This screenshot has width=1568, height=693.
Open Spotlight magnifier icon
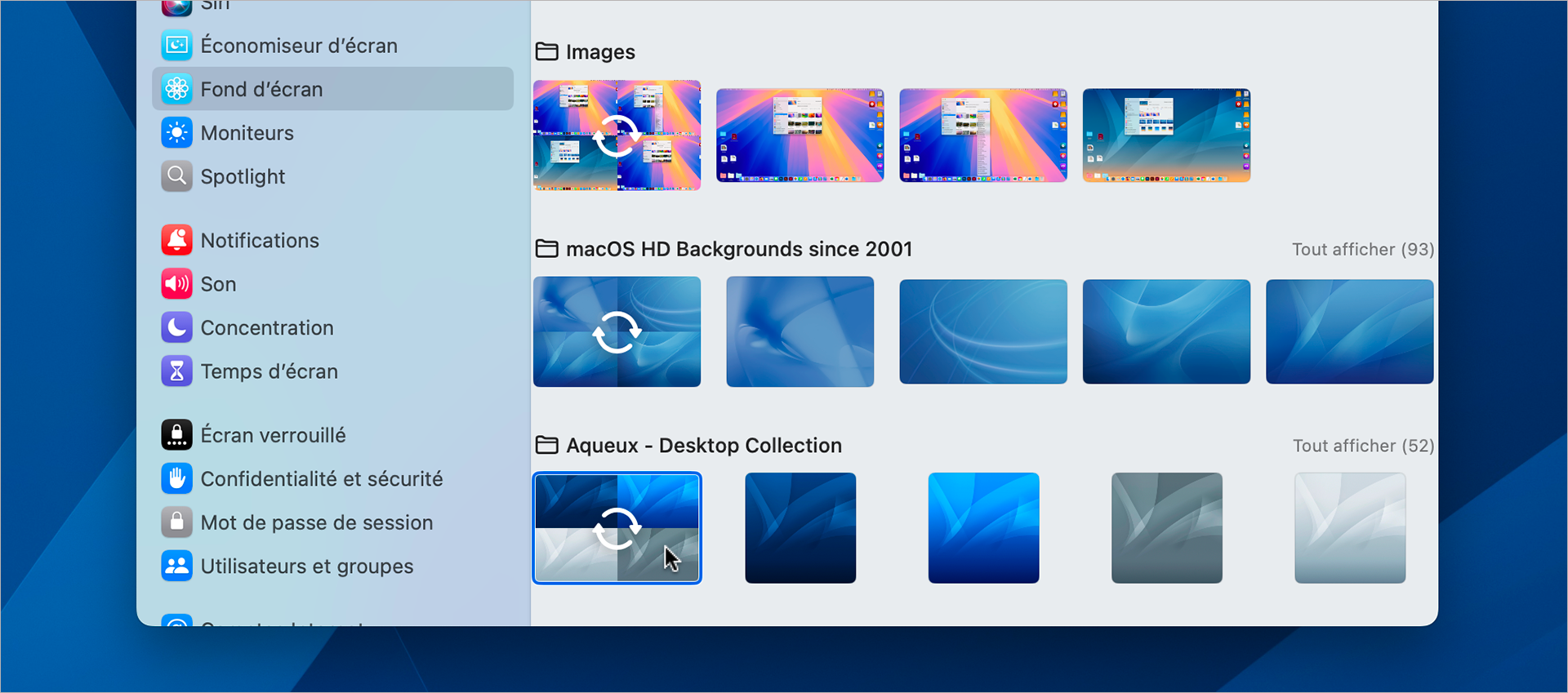176,176
